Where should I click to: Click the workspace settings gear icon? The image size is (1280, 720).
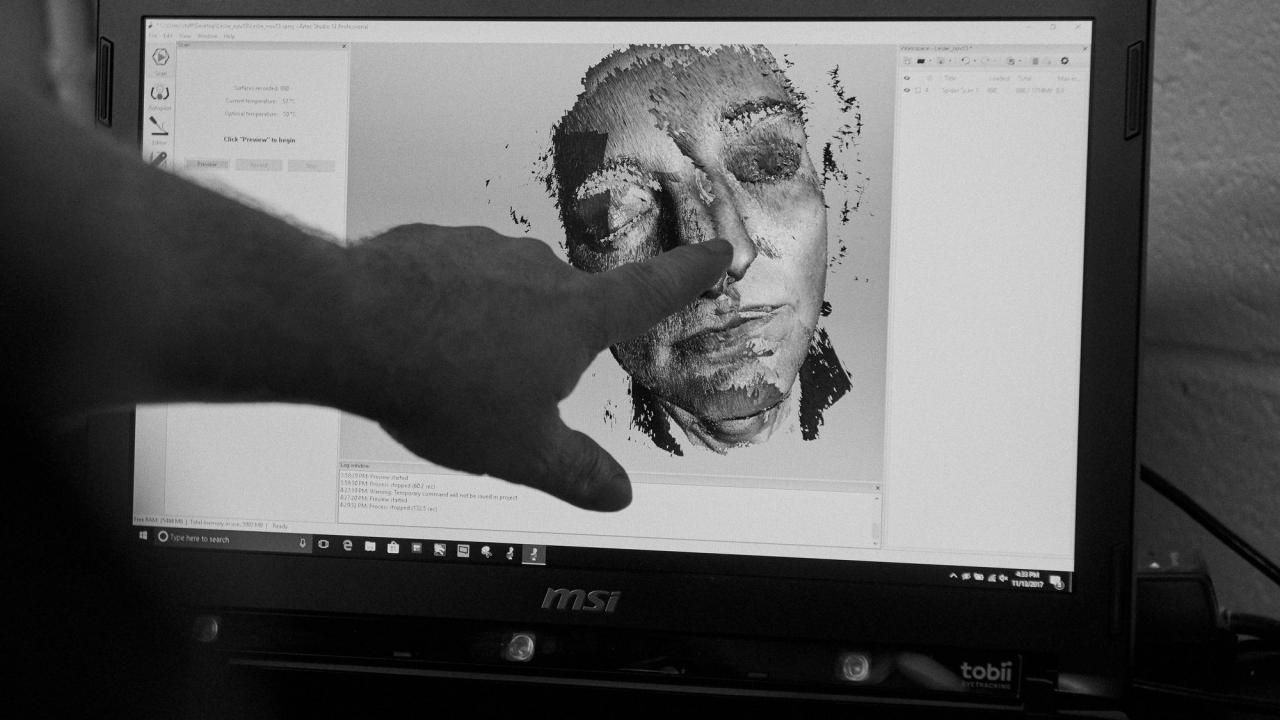click(x=1064, y=61)
